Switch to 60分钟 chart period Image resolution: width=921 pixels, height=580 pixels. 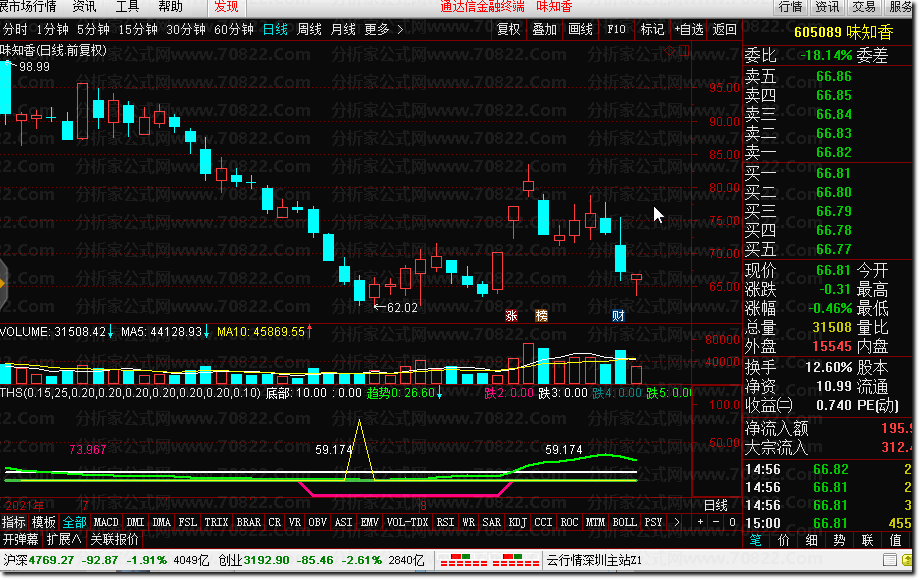click(x=234, y=29)
